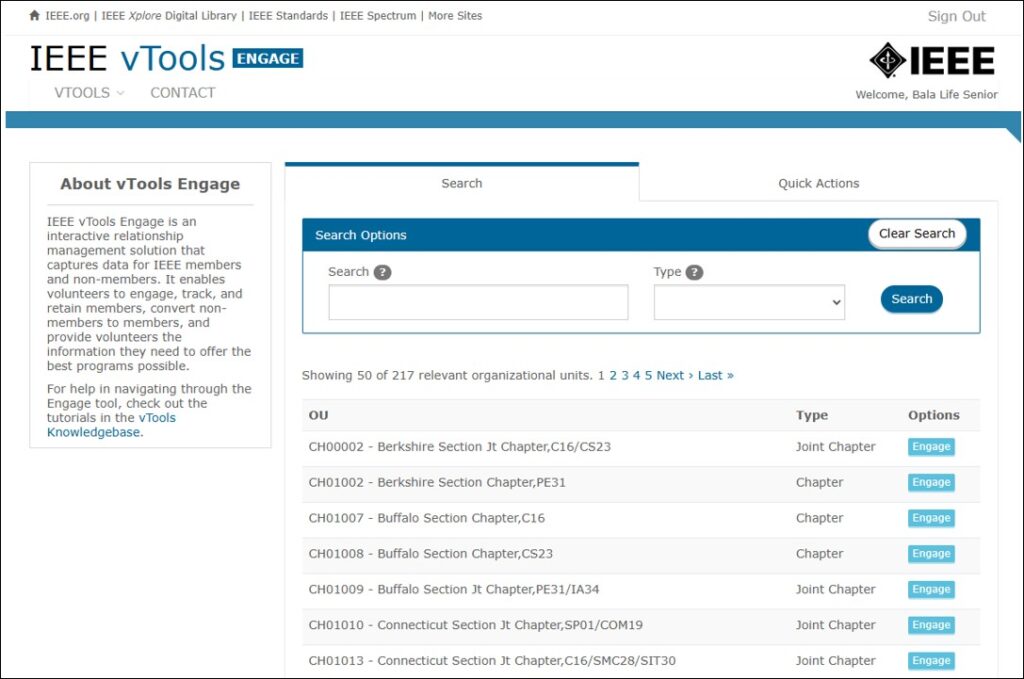Click the Search Options panel title
1024x679 pixels.
(360, 235)
